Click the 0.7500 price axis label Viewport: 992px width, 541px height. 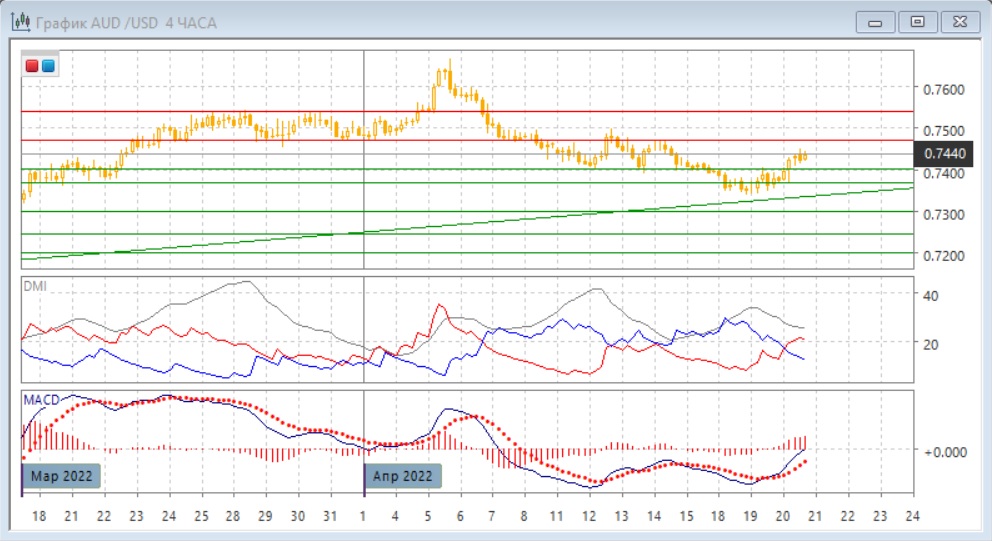[x=944, y=131]
